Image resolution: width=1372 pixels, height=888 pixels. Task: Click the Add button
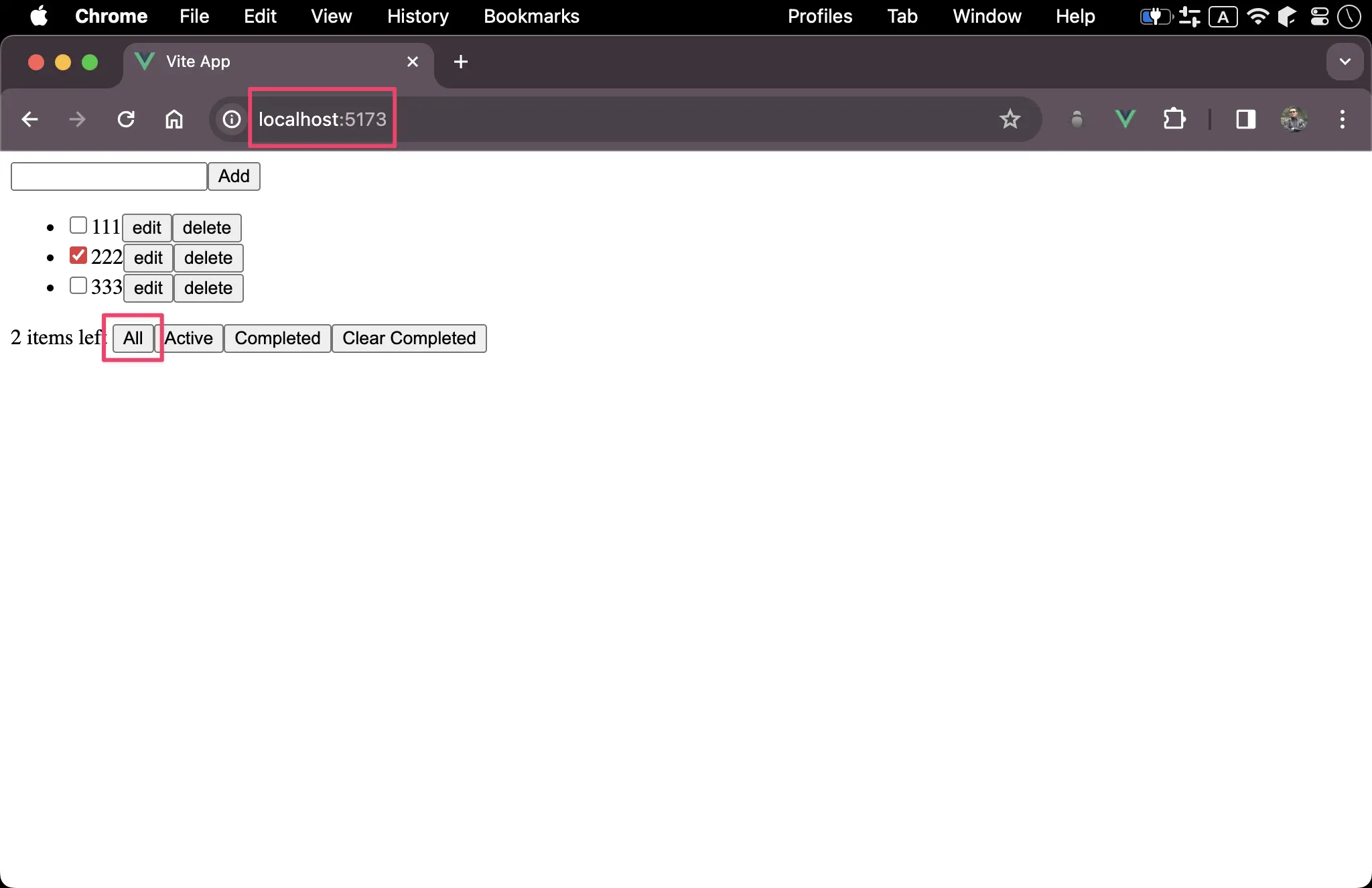click(x=234, y=176)
